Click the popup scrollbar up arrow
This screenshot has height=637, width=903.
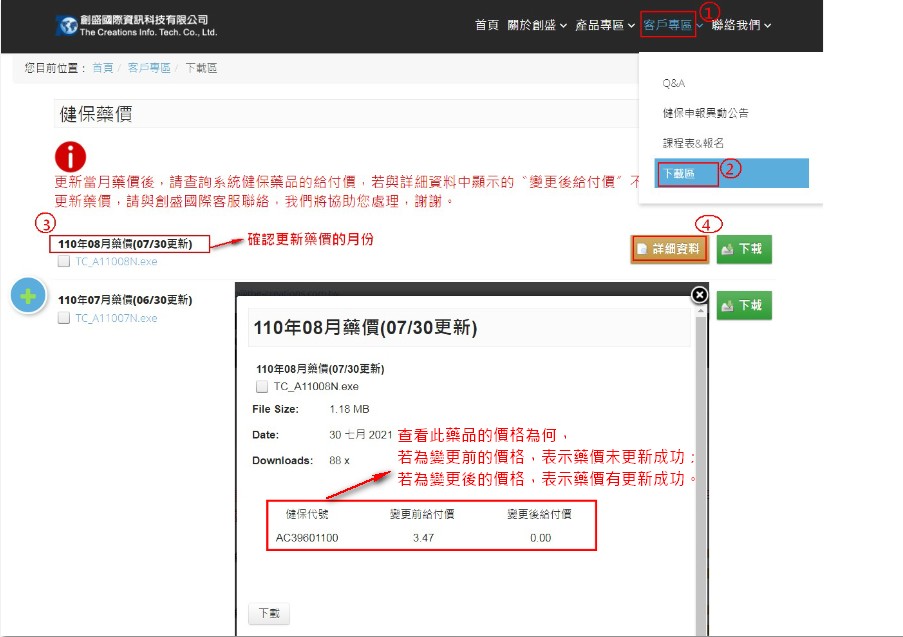tap(701, 310)
